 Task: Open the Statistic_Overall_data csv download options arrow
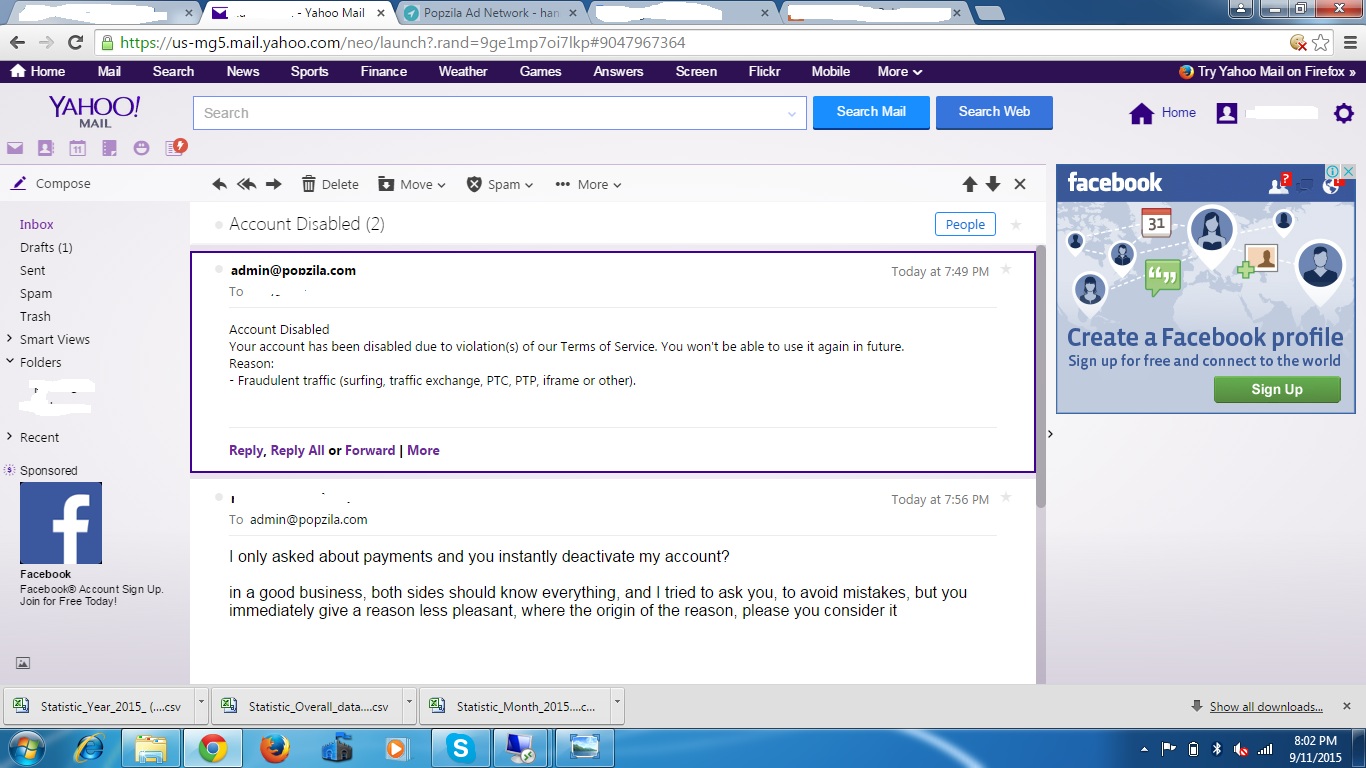coord(410,704)
